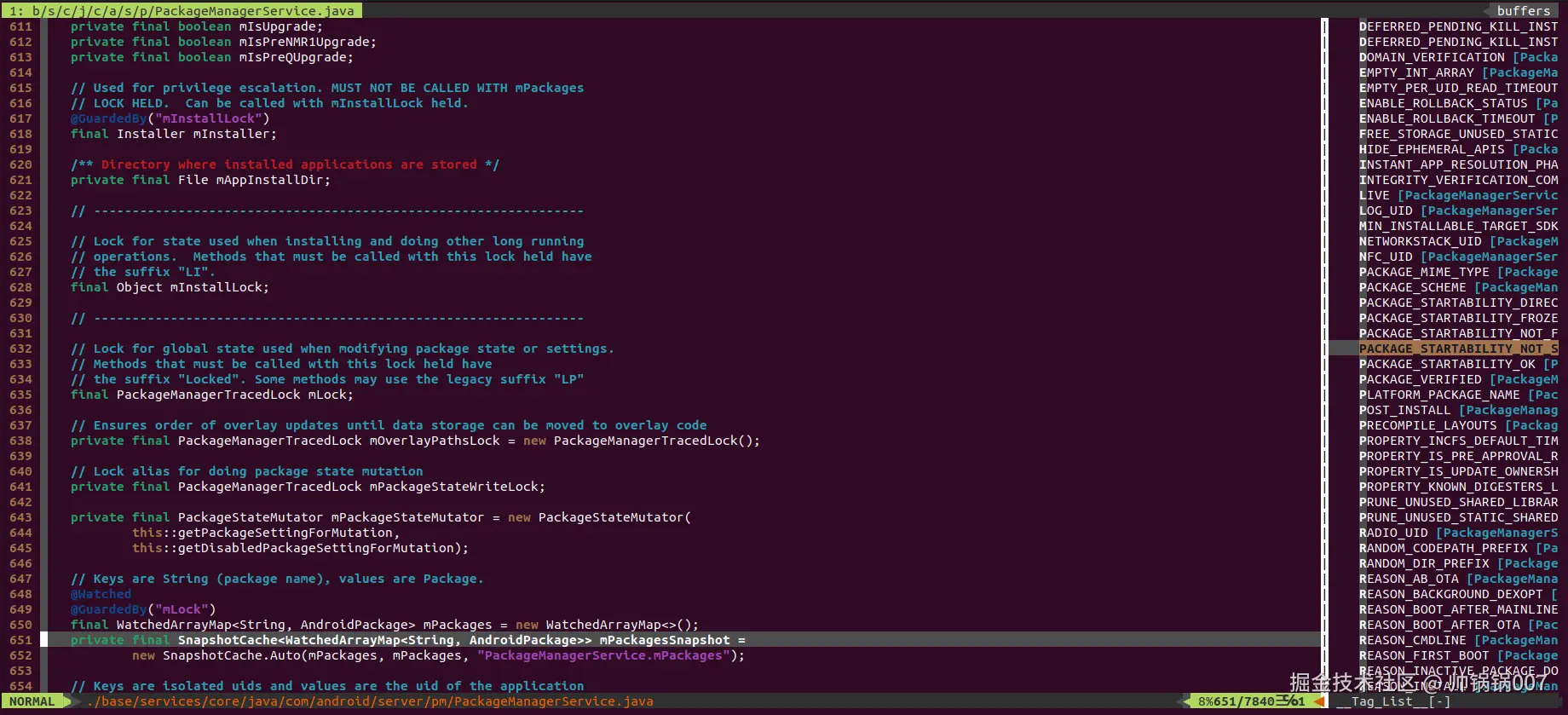Image resolution: width=1568 pixels, height=715 pixels.
Task: Click the 8% 651/7840 position indicator
Action: click(1251, 701)
